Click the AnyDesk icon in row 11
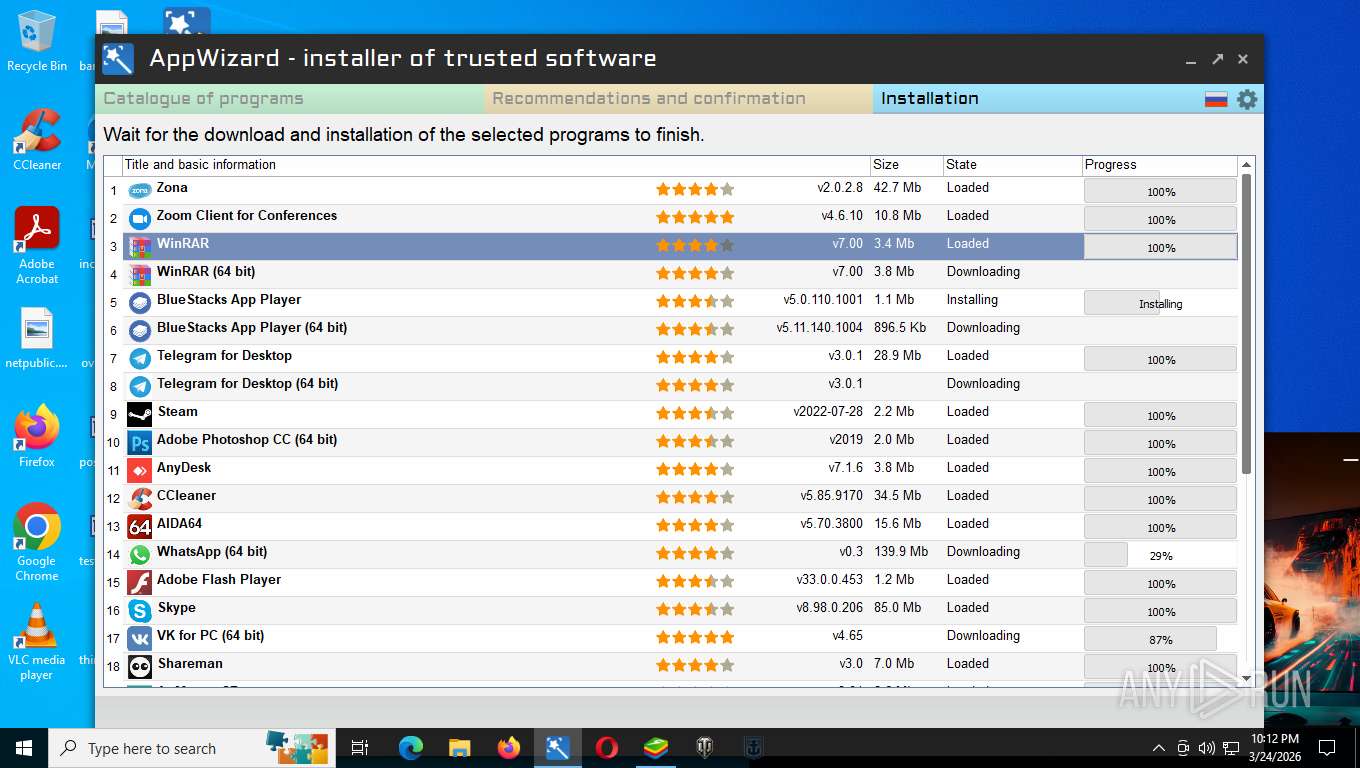The height and width of the screenshot is (768, 1360). (x=140, y=470)
